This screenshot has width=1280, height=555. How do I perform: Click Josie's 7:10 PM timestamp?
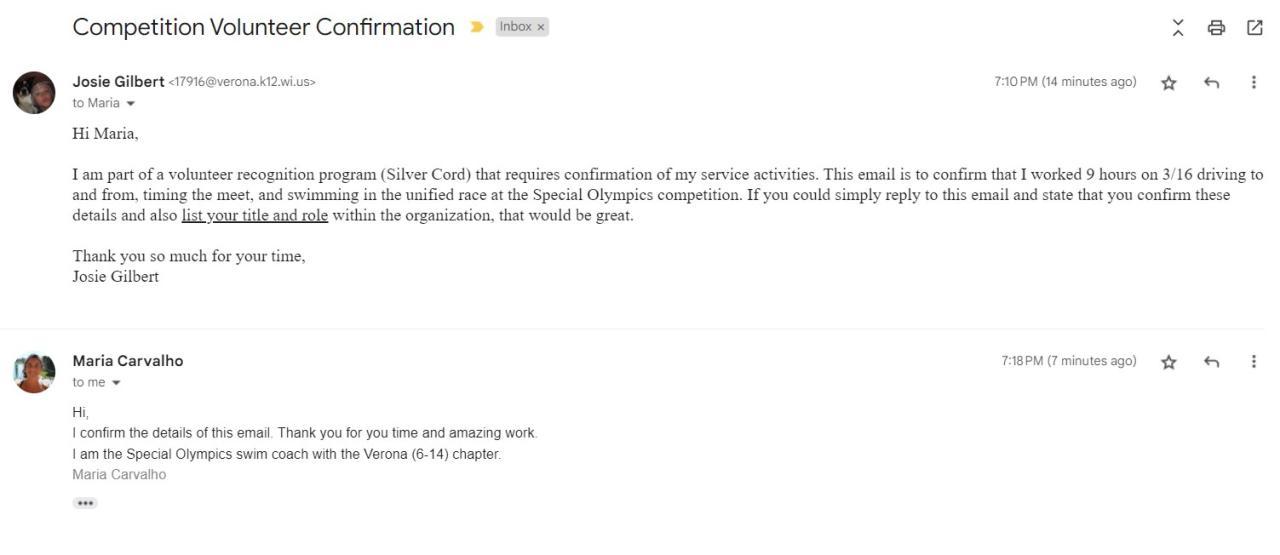(1065, 82)
